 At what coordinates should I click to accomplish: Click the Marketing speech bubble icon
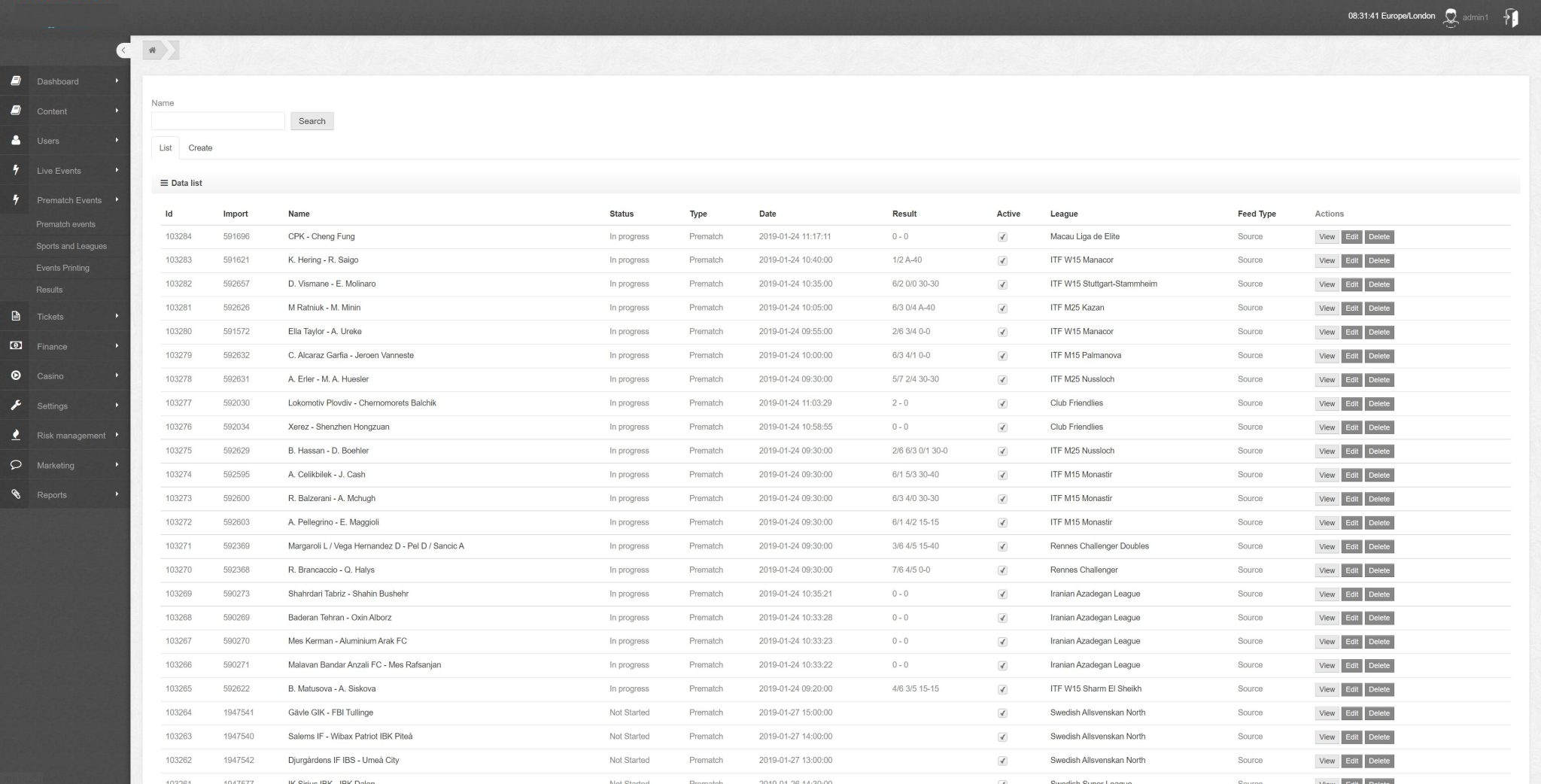15,464
